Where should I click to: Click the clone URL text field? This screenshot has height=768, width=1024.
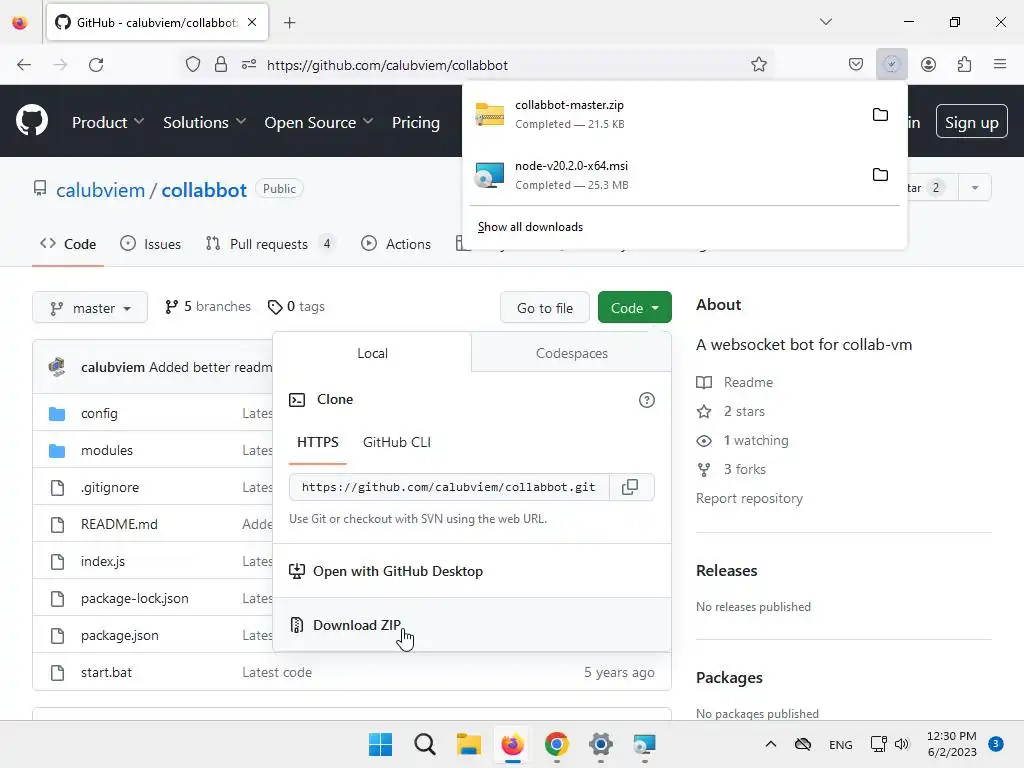pos(449,487)
